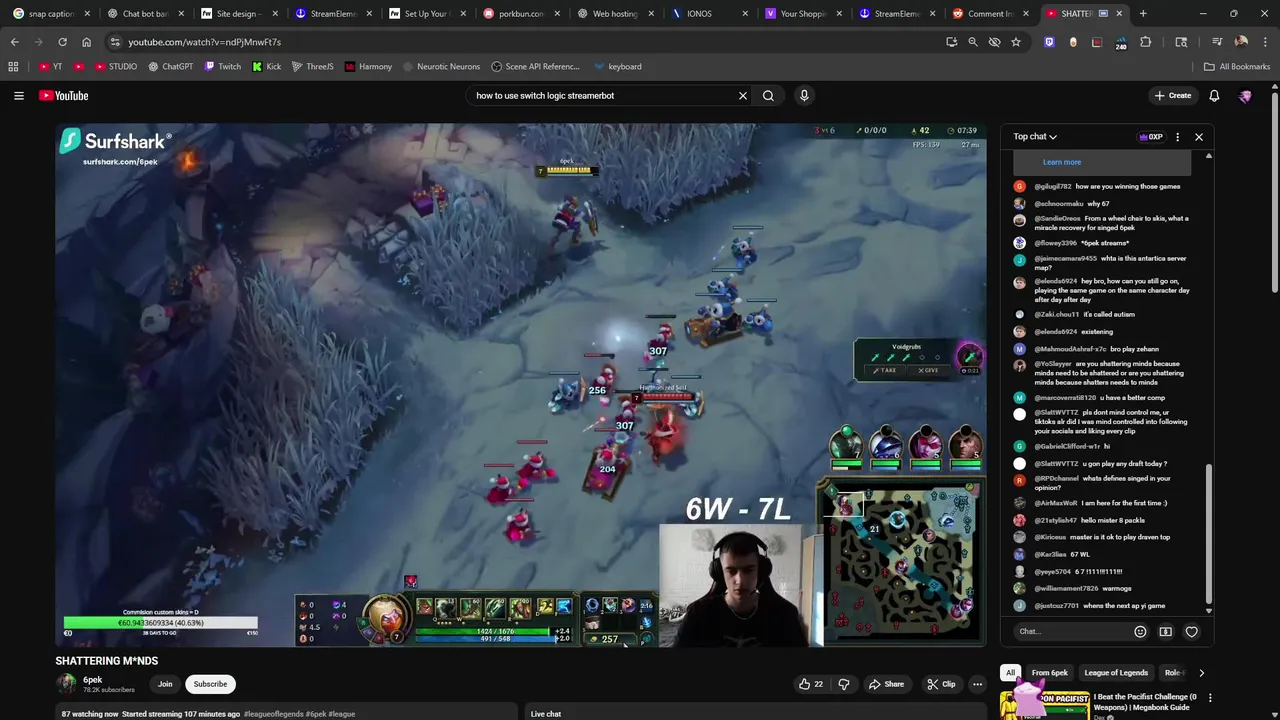Open the browser zoom magnifier icon
The width and height of the screenshot is (1280, 720).
[x=973, y=42]
